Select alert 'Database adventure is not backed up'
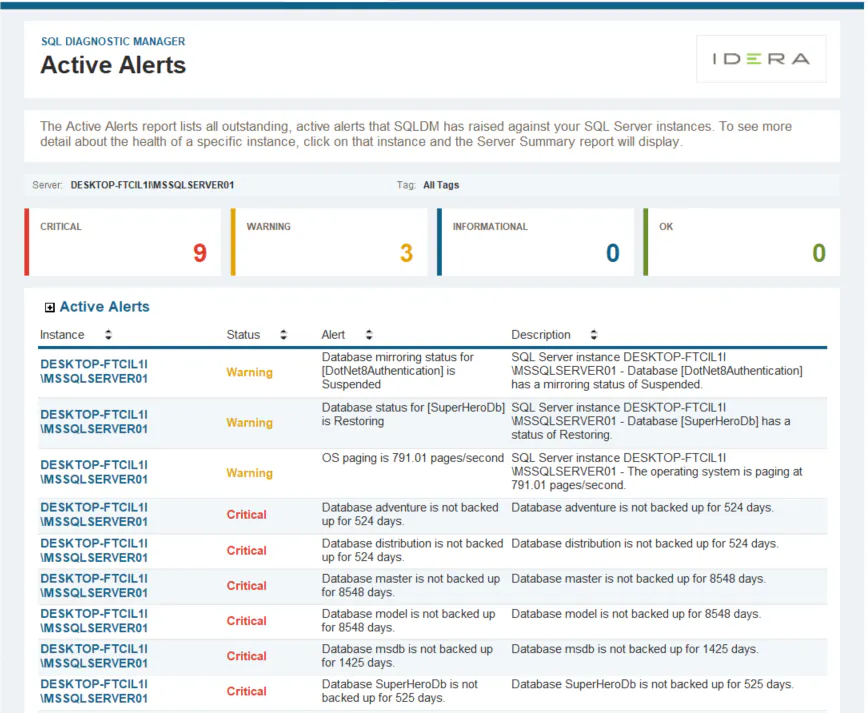The height and width of the screenshot is (713, 867). (410, 514)
